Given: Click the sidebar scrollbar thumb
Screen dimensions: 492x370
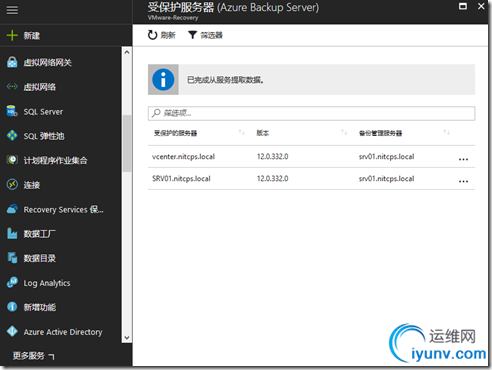Looking at the screenshot, I should point(127,143).
